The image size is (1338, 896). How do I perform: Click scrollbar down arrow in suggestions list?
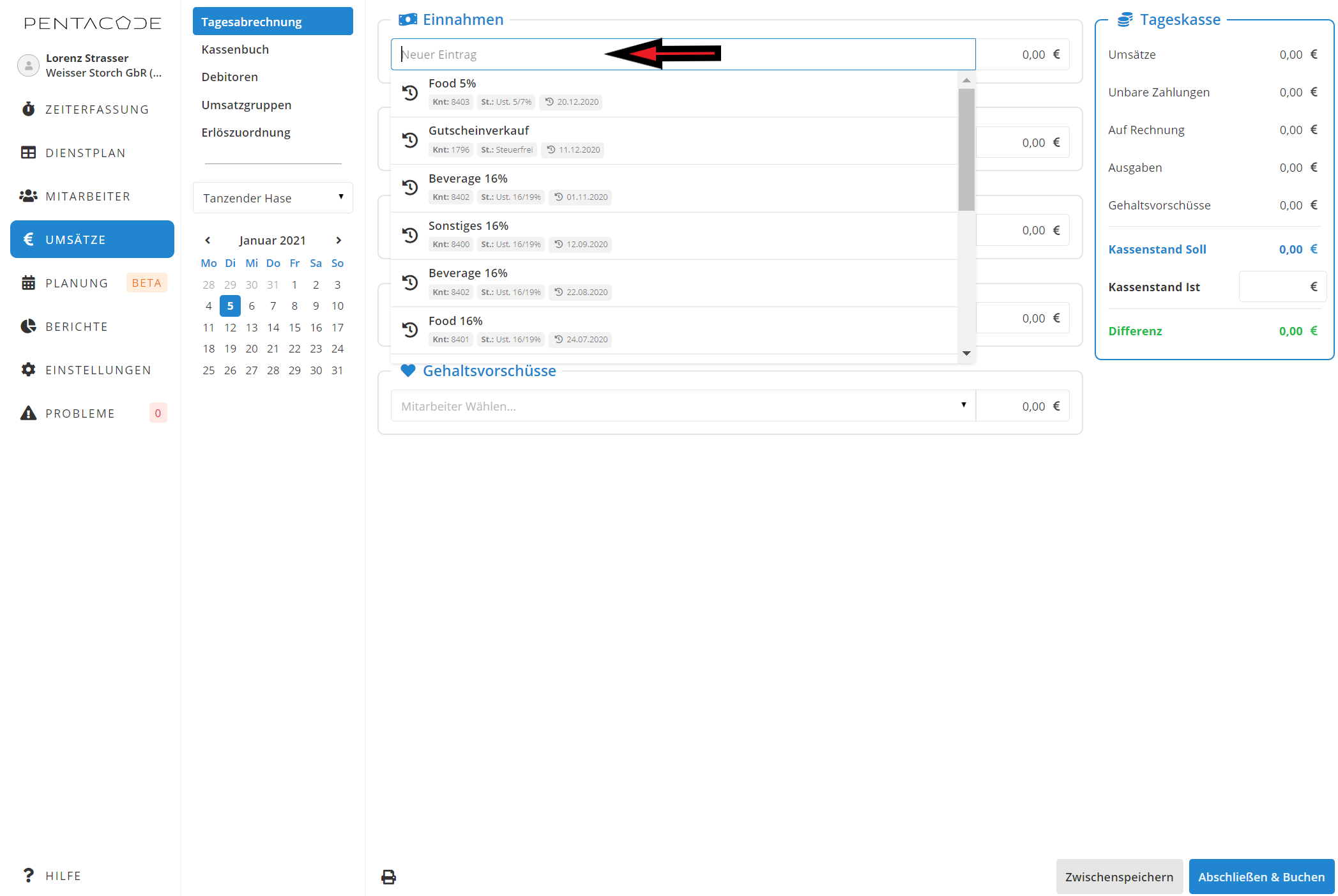(x=966, y=353)
